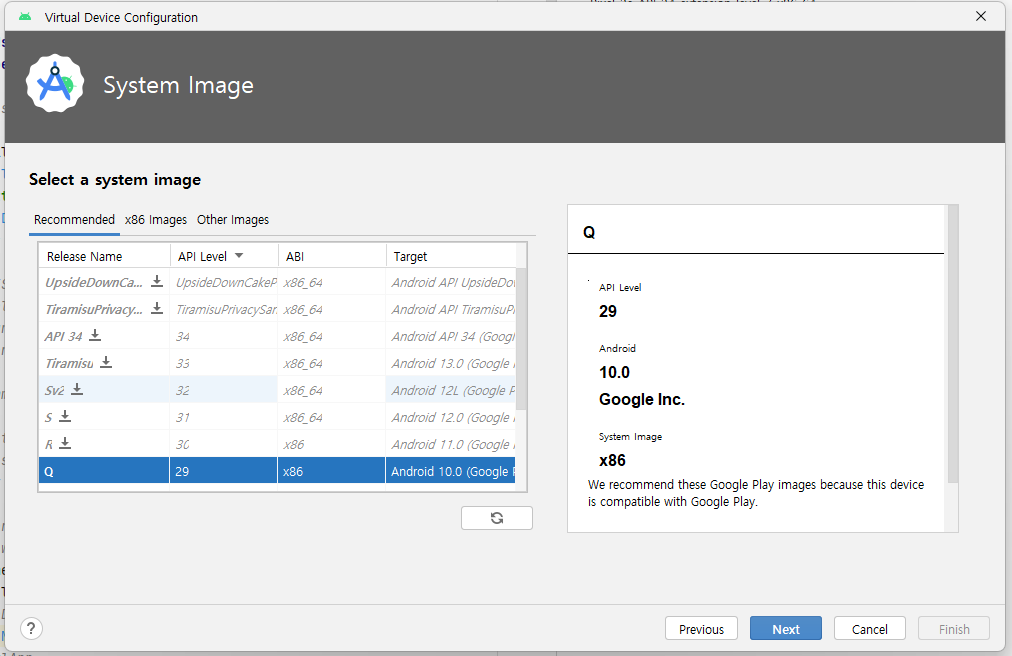
Task: Switch to the Other Images tab
Action: pos(233,220)
